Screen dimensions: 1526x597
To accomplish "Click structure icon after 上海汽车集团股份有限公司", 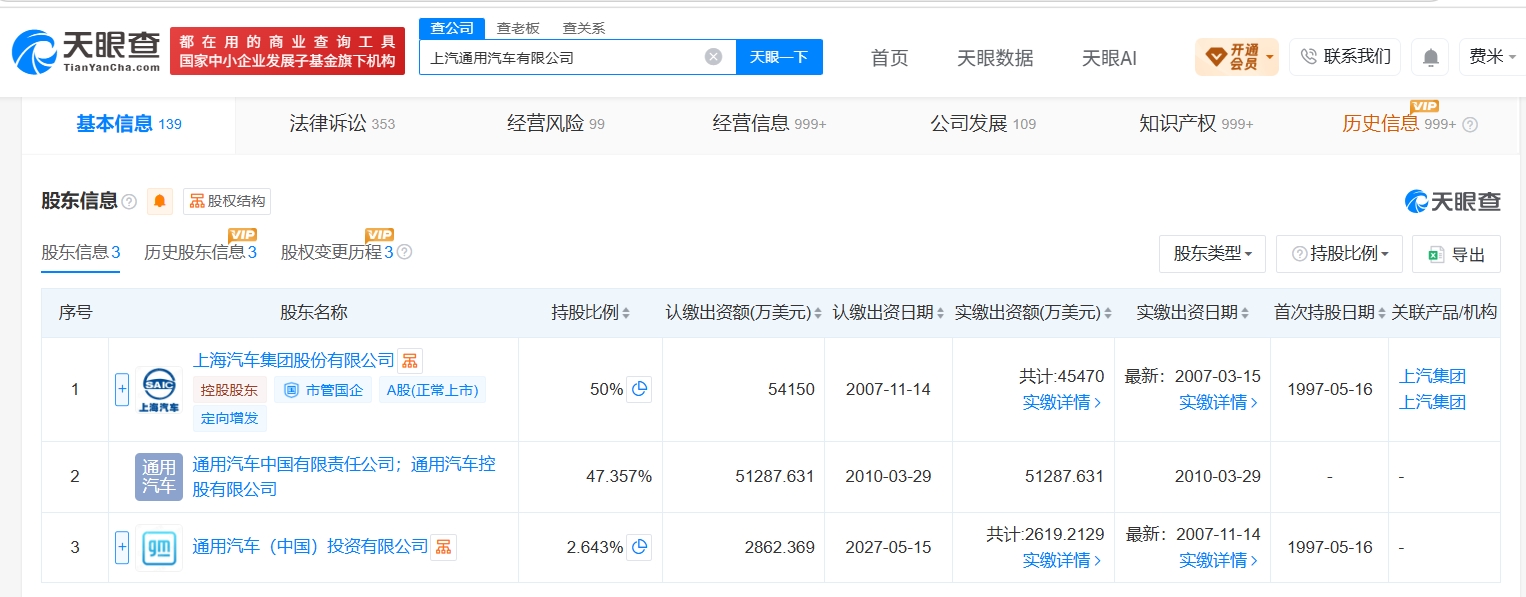I will pos(410,361).
